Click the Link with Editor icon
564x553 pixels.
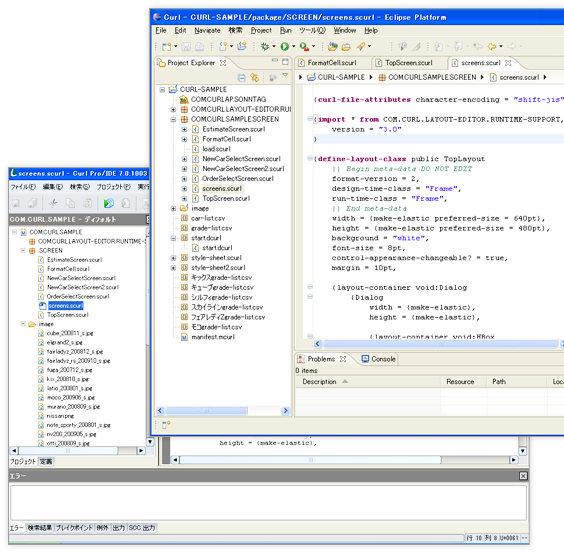coord(255,77)
